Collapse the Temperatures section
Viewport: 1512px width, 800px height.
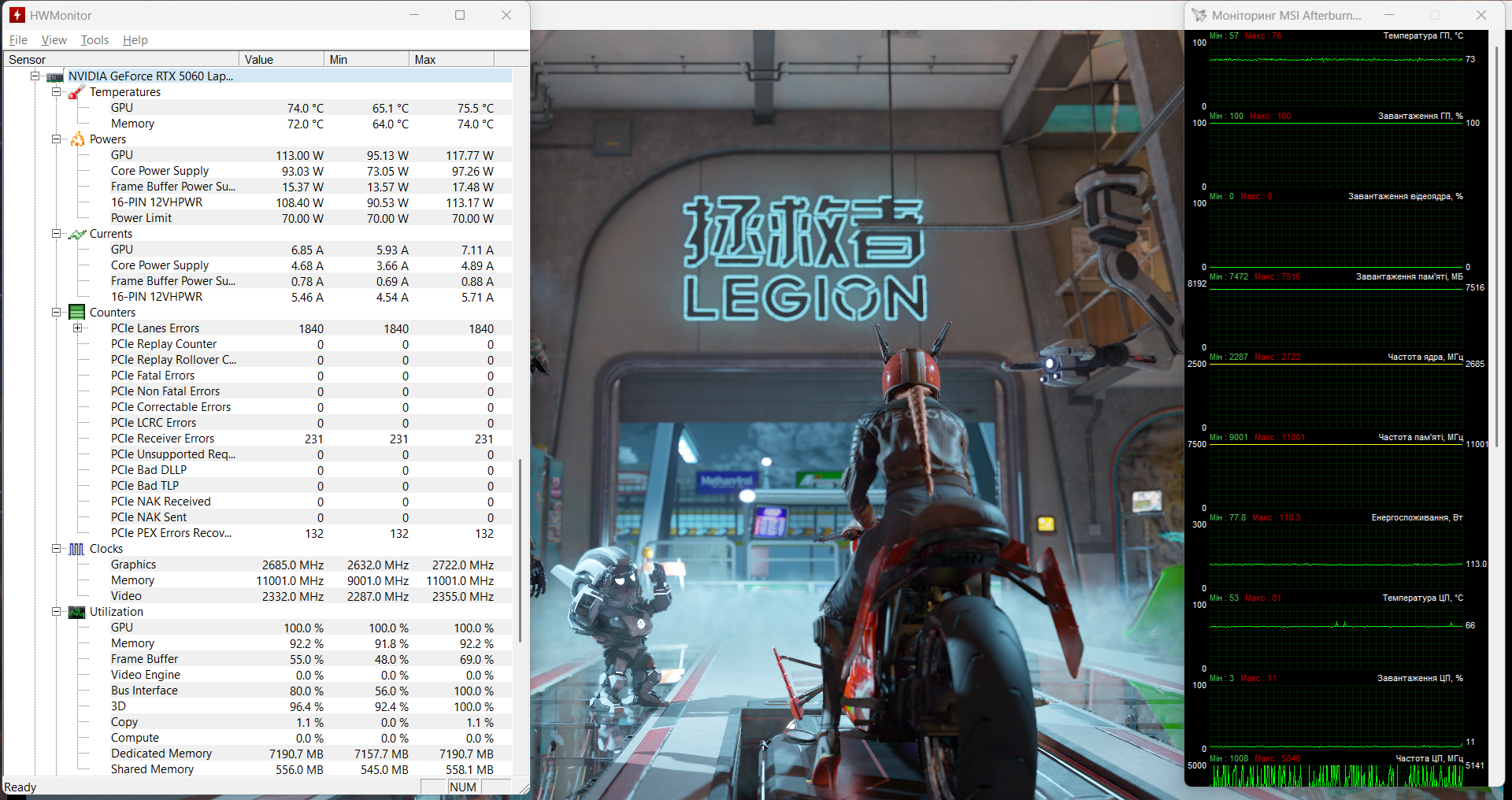pyautogui.click(x=57, y=92)
